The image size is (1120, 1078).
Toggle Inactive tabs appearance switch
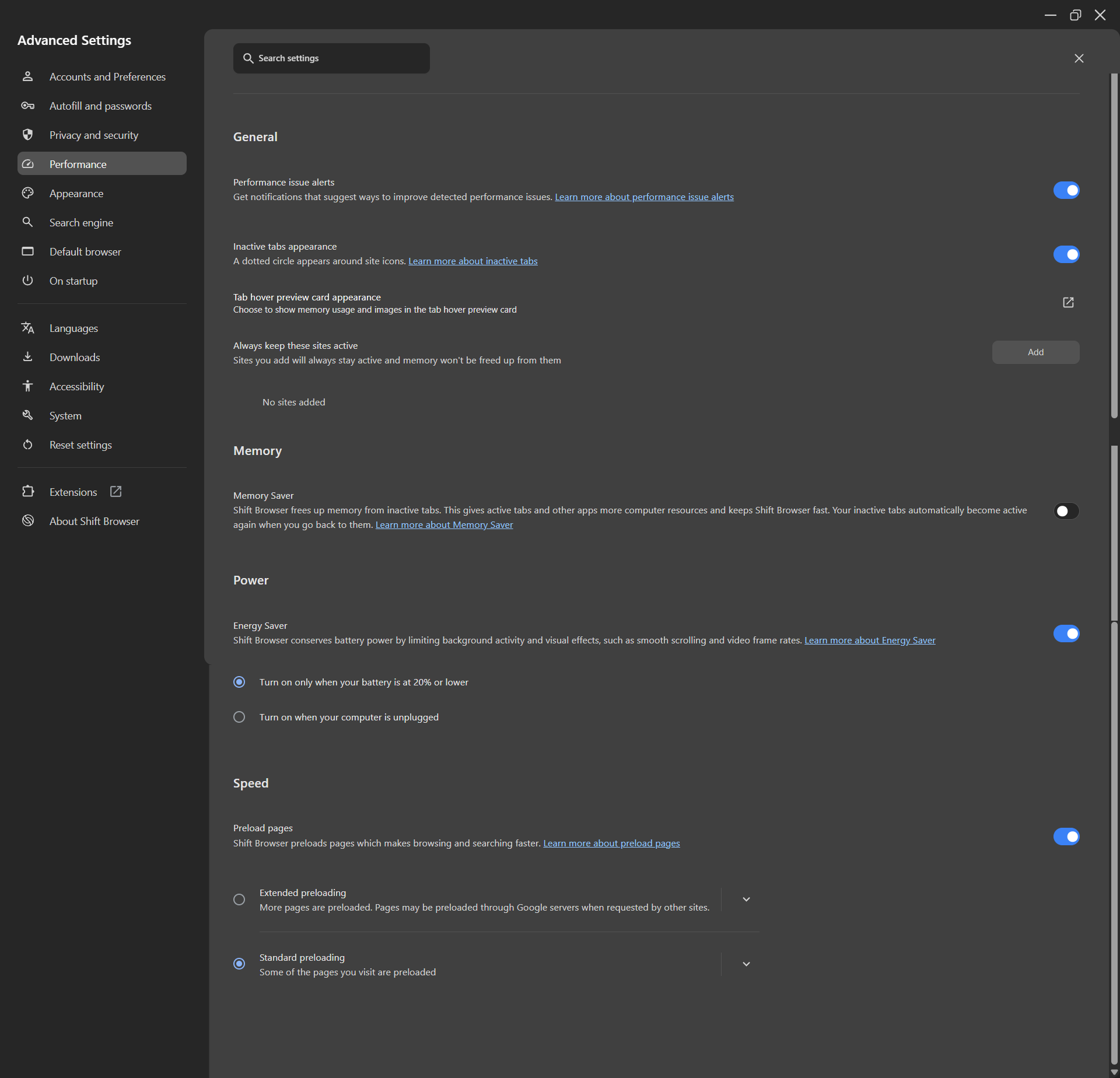[x=1066, y=254]
